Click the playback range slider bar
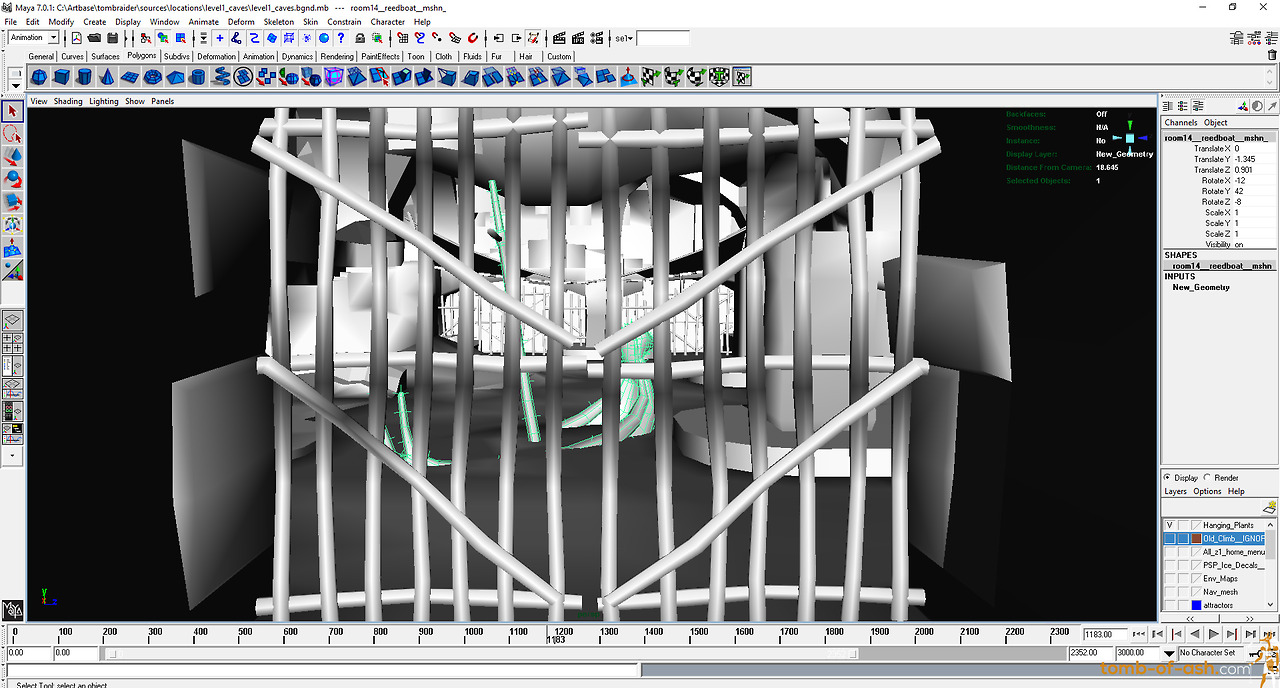This screenshot has height=688, width=1280. (x=481, y=654)
